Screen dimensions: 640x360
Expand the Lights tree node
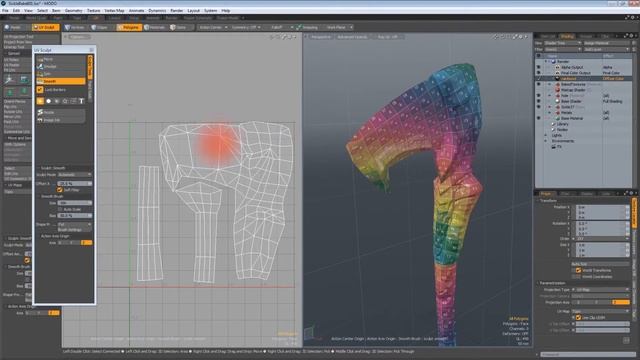pos(546,136)
